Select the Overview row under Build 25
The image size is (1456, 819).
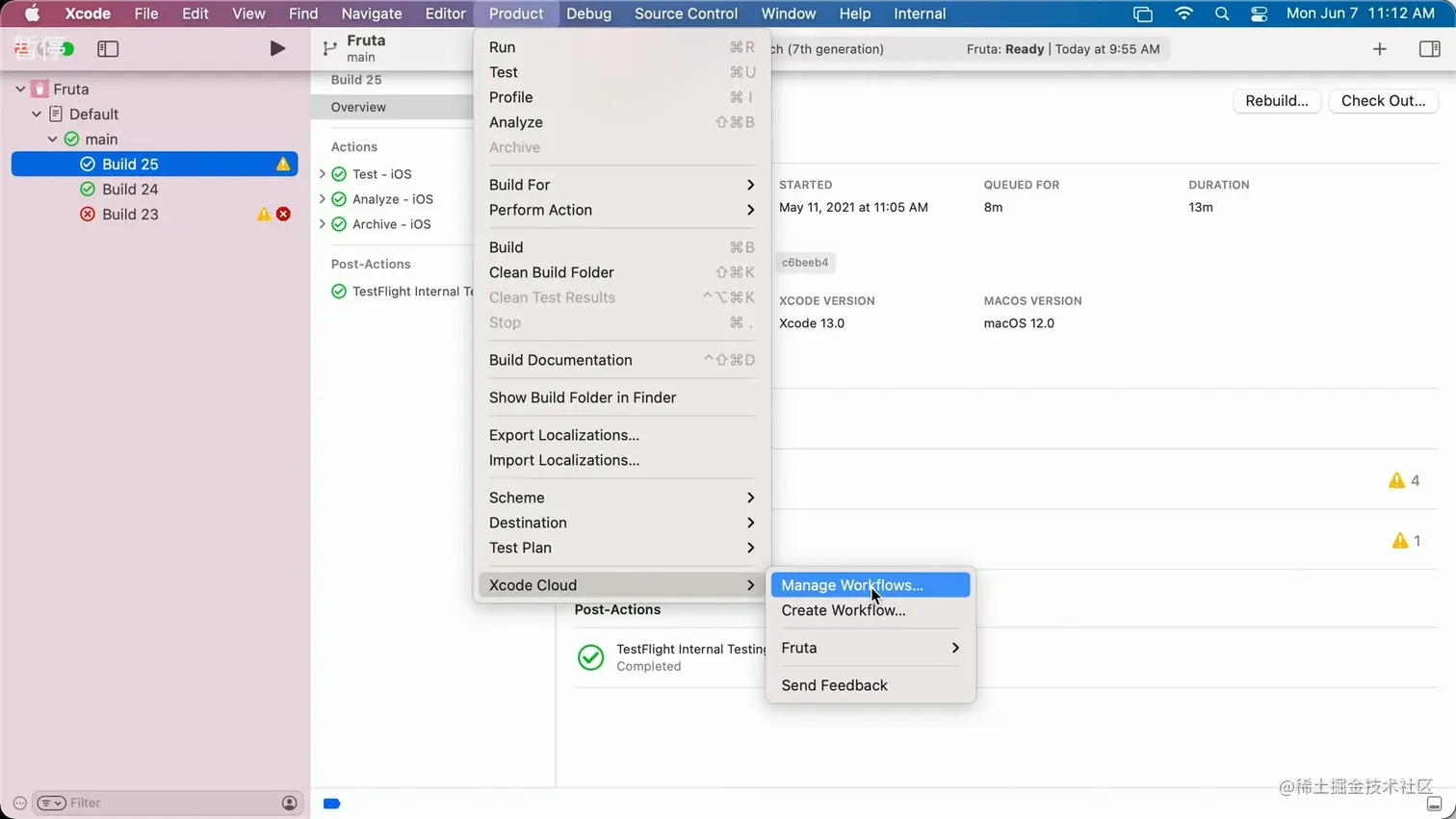[393, 107]
